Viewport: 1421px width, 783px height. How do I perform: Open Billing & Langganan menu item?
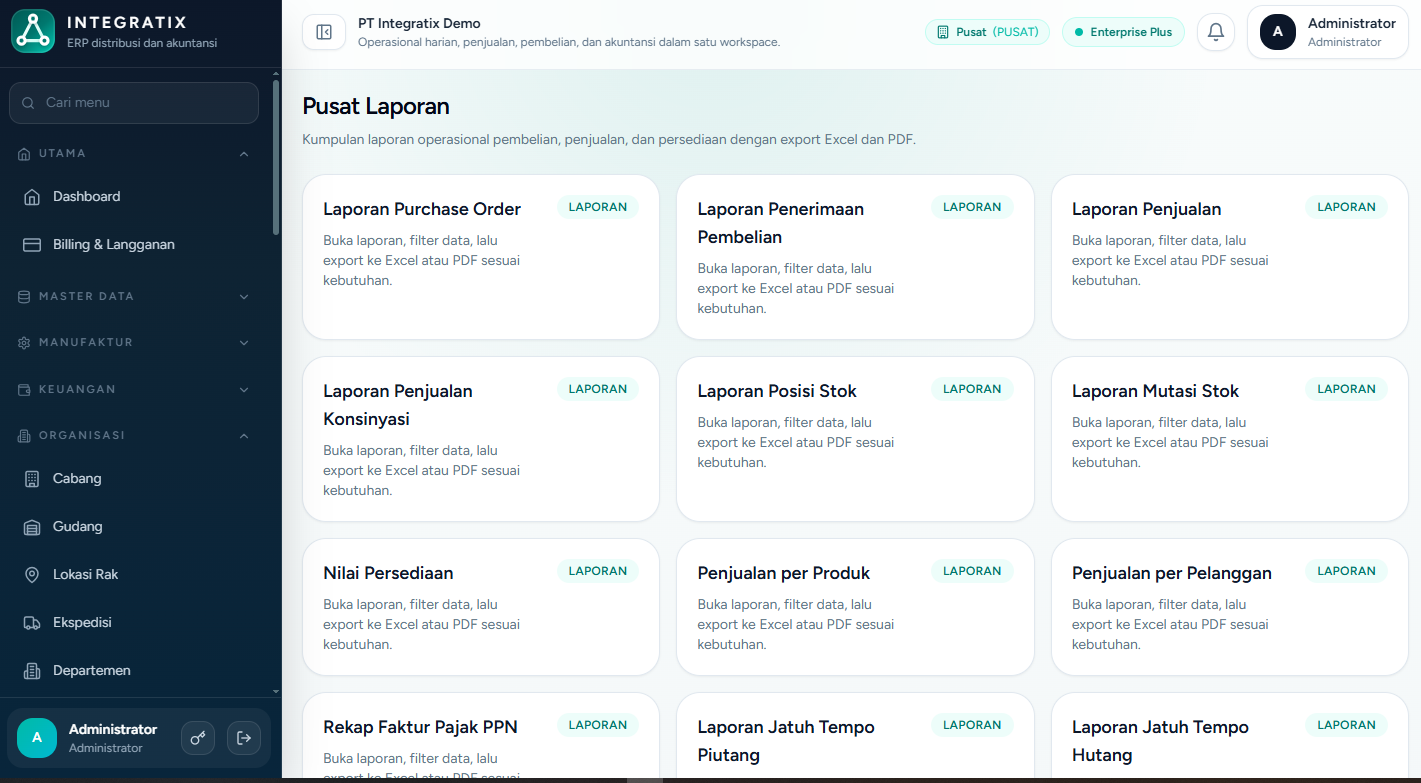pos(134,245)
